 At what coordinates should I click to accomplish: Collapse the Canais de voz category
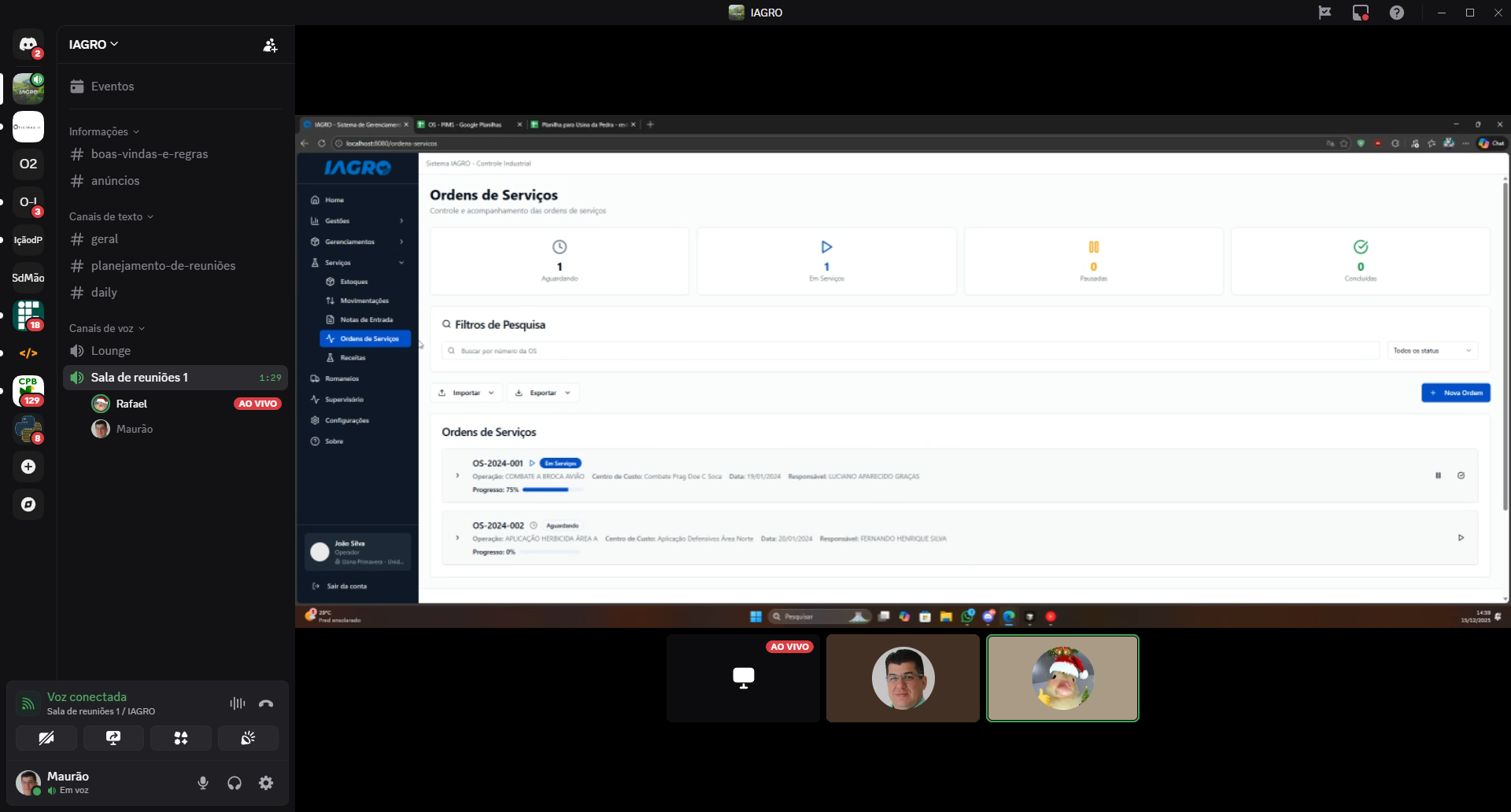(106, 328)
